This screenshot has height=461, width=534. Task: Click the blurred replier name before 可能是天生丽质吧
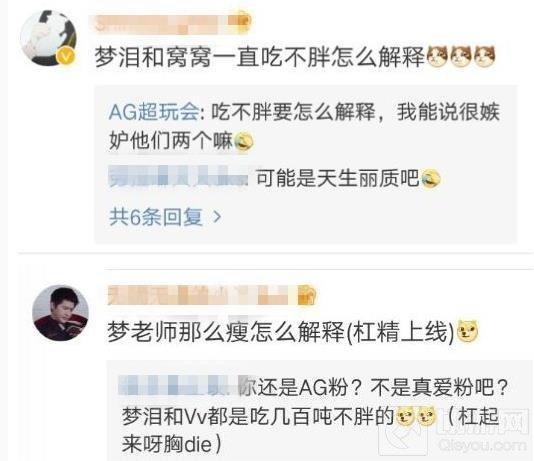179,176
